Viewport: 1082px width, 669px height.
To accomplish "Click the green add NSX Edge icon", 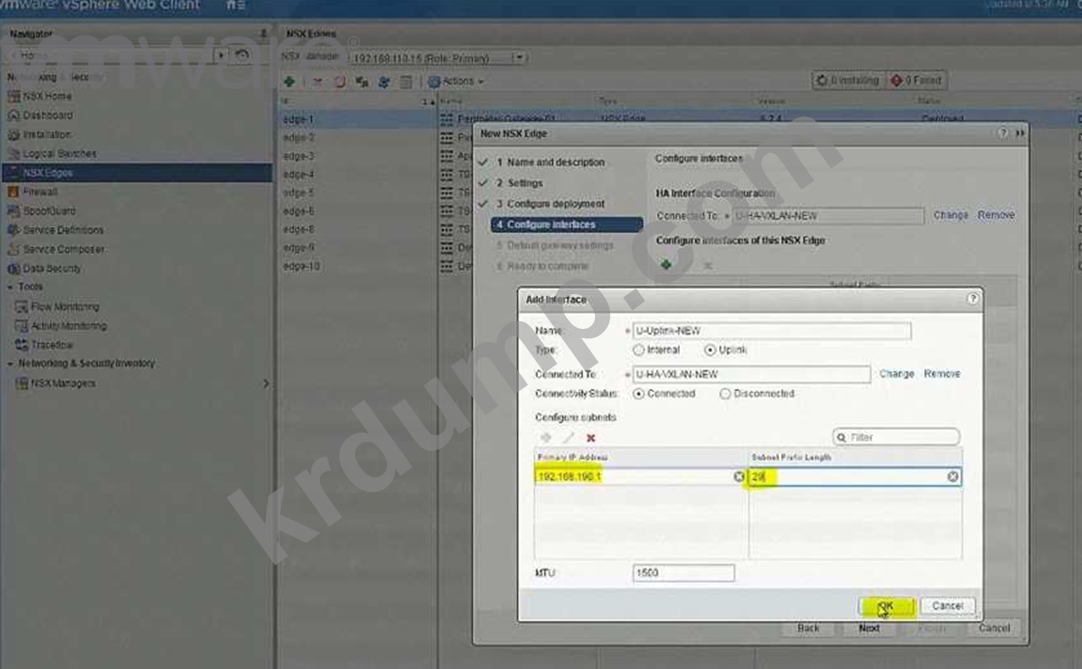I will point(289,81).
